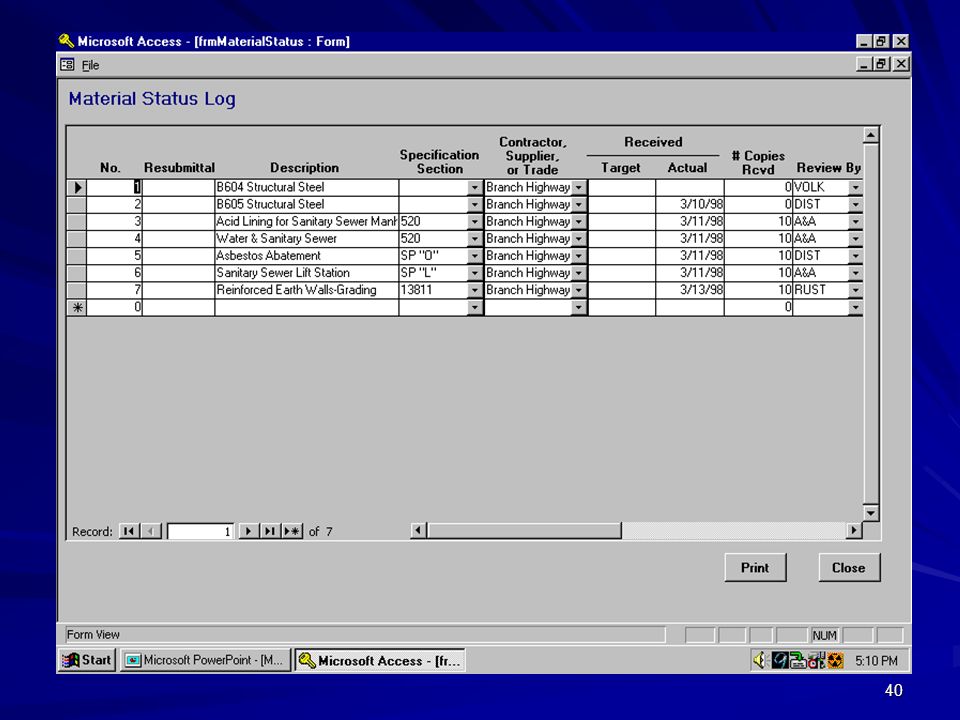Minimize the inner form window
The height and width of the screenshot is (720, 960).
pos(864,64)
